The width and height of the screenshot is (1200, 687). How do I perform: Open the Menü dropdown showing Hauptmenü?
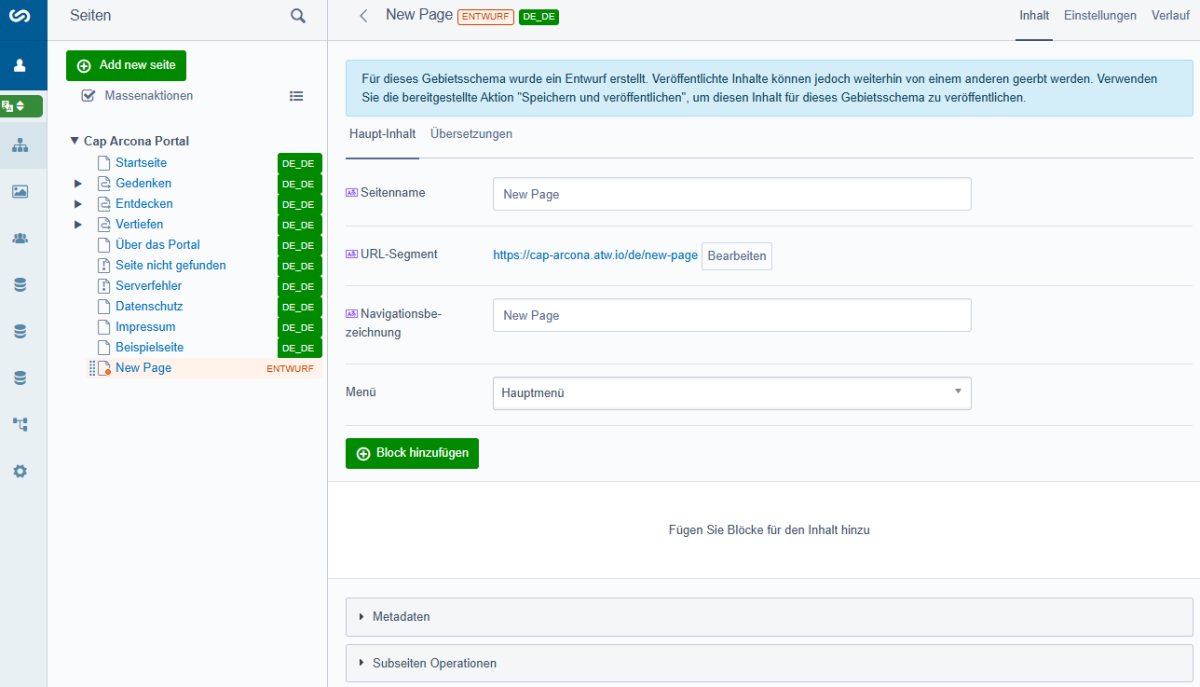tap(732, 393)
